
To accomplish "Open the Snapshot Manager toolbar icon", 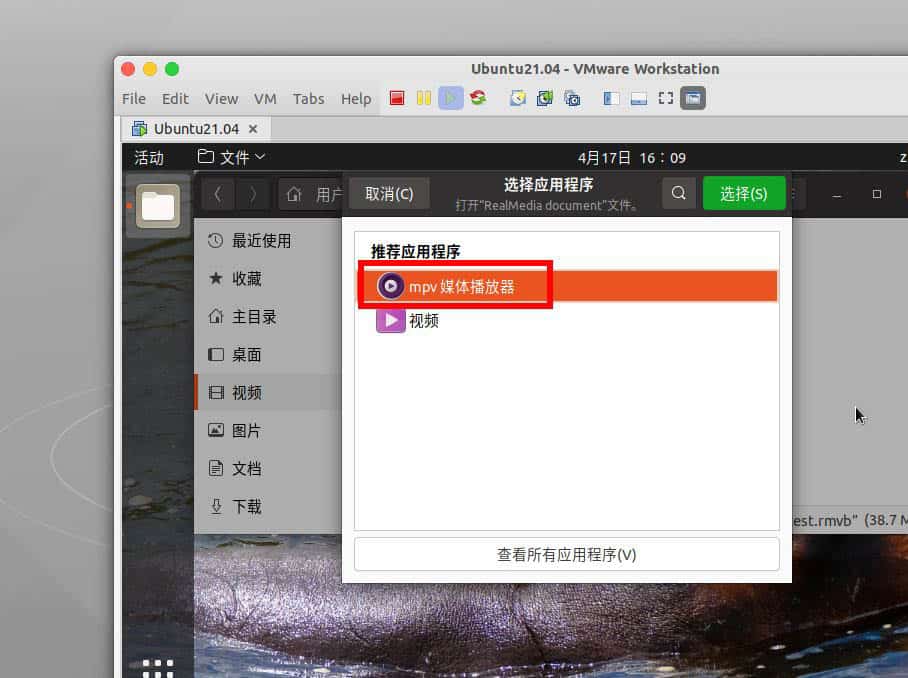I will [572, 98].
